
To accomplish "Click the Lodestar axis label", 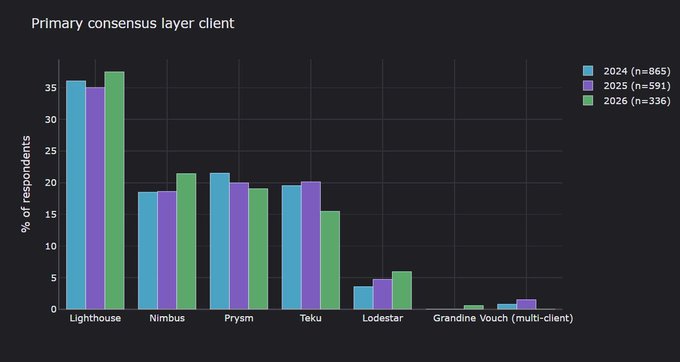I will point(382,318).
